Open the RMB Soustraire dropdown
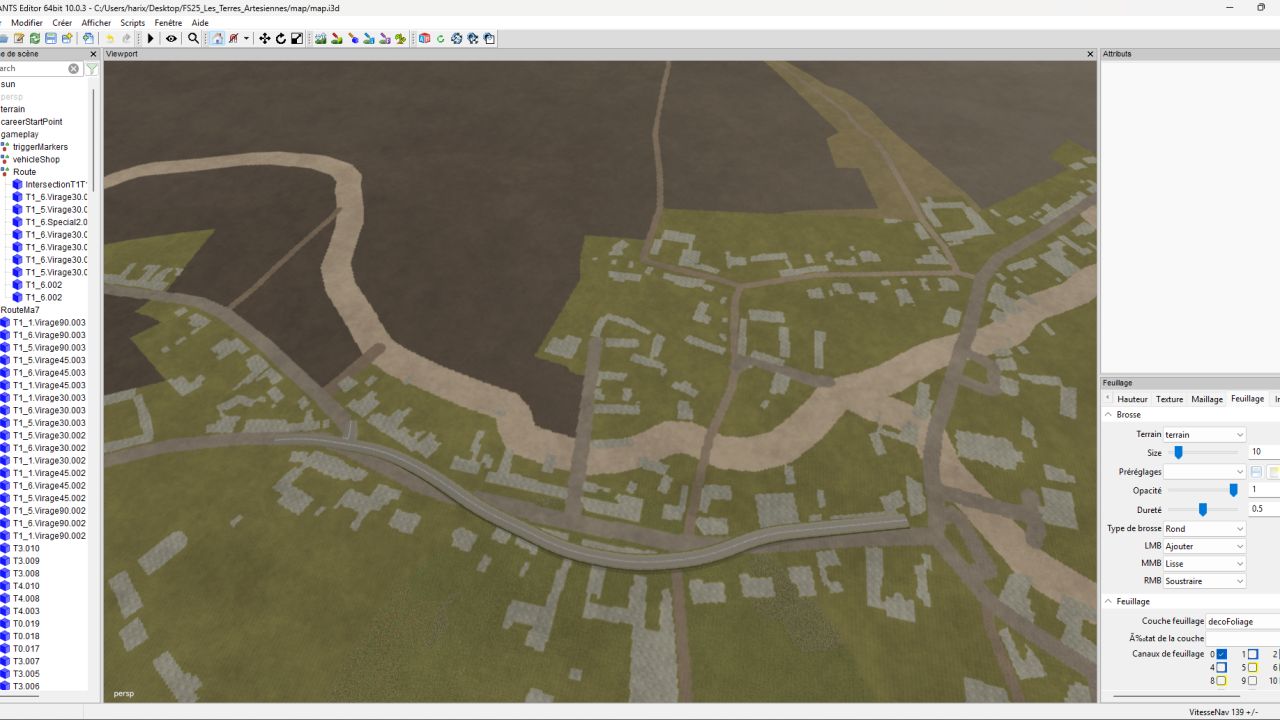This screenshot has width=1280, height=720. [x=1205, y=581]
